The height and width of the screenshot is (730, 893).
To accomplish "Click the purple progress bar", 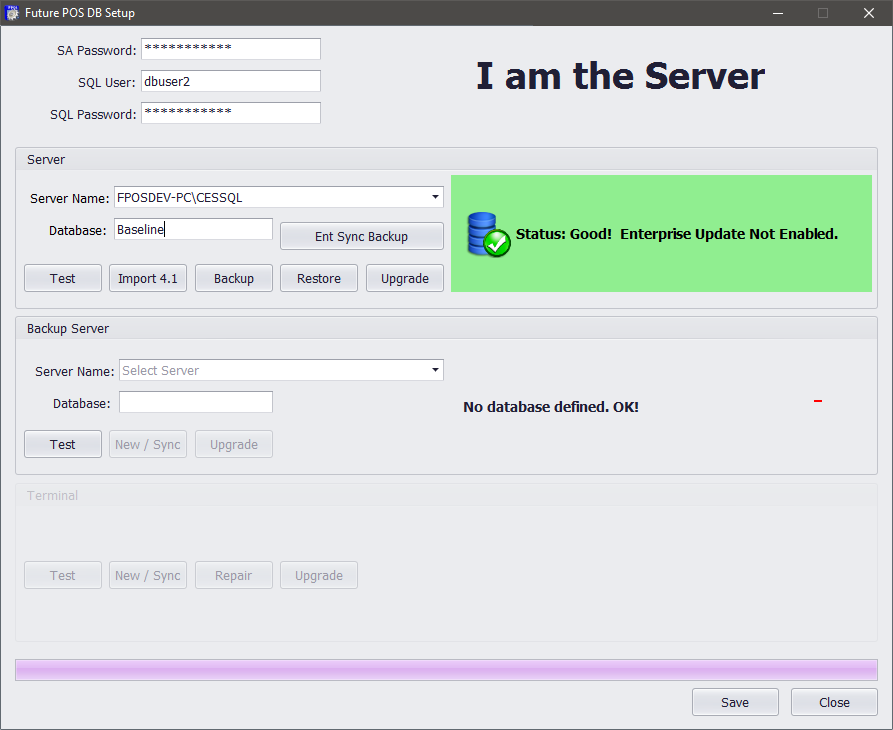I will pyautogui.click(x=446, y=670).
